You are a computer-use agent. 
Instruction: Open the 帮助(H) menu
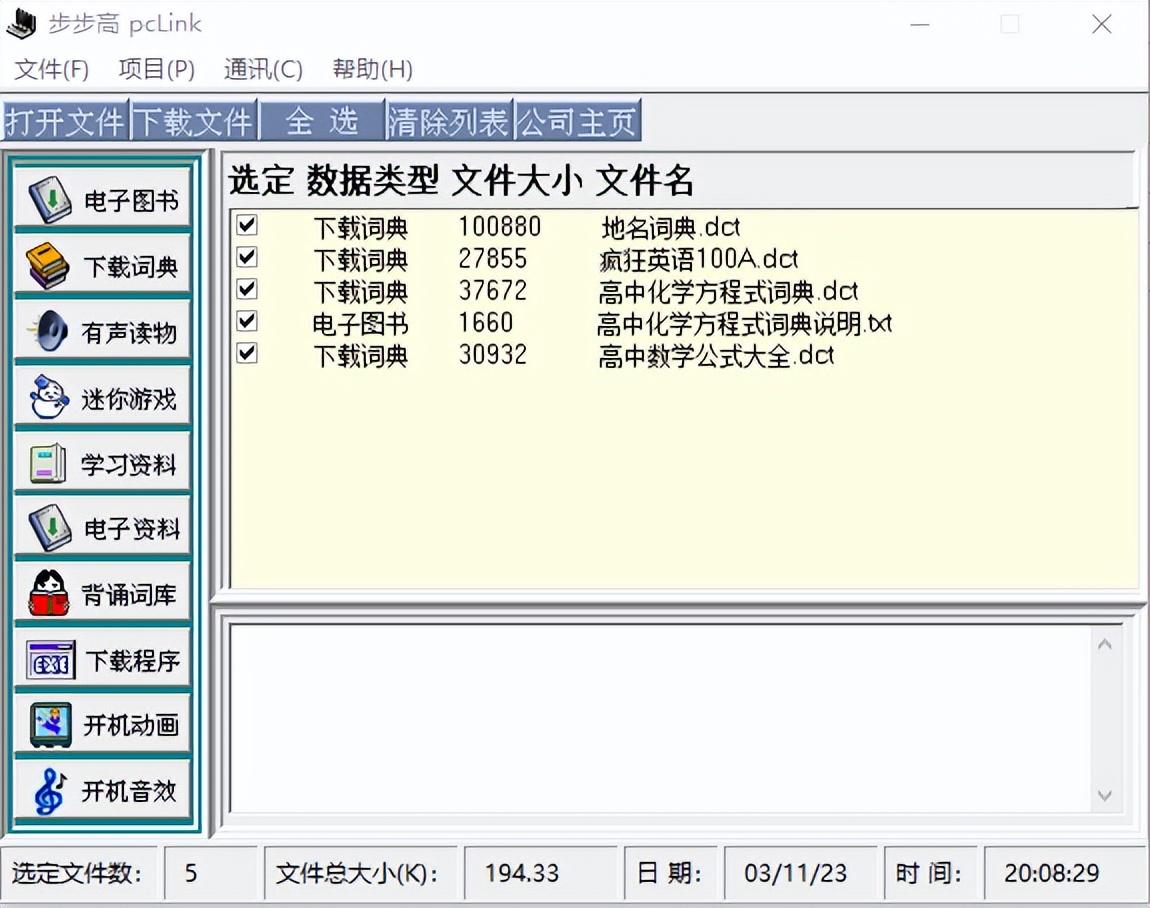point(372,70)
